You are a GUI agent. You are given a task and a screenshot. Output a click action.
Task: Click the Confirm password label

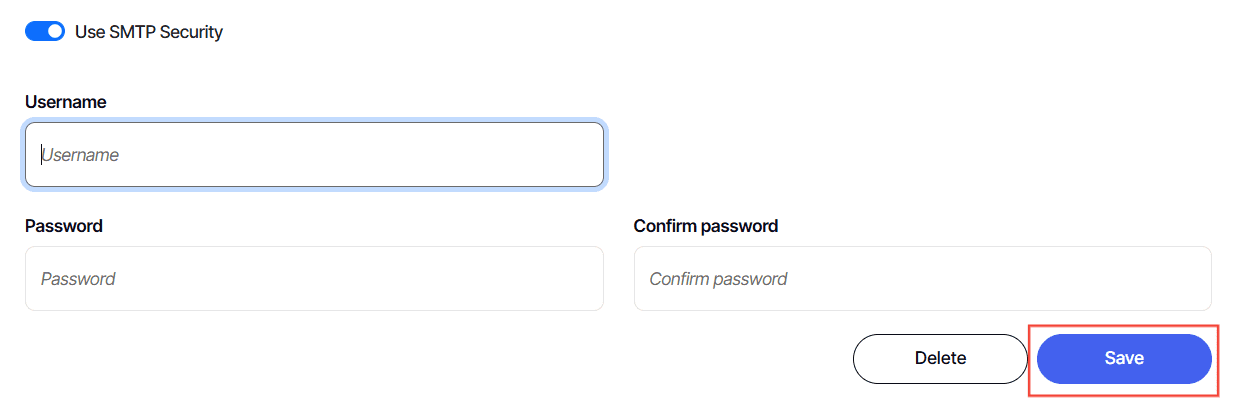(x=706, y=226)
